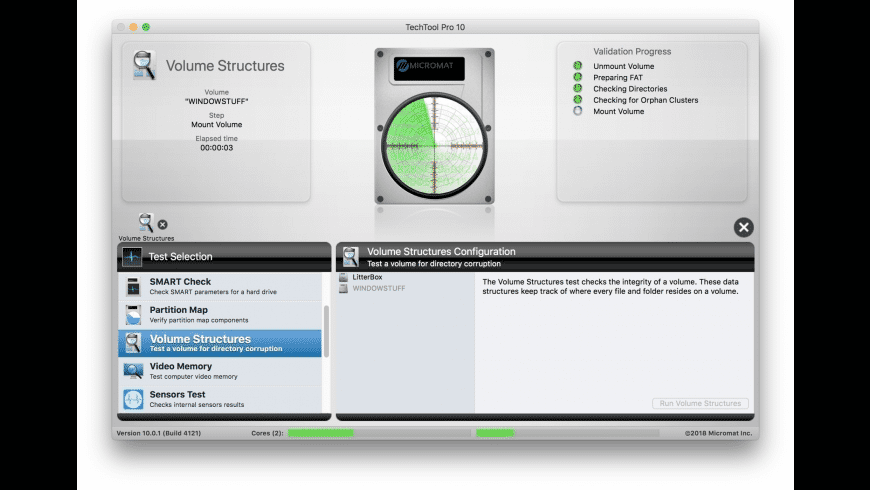Select the SMART Check test
The height and width of the screenshot is (490, 870).
(220, 286)
